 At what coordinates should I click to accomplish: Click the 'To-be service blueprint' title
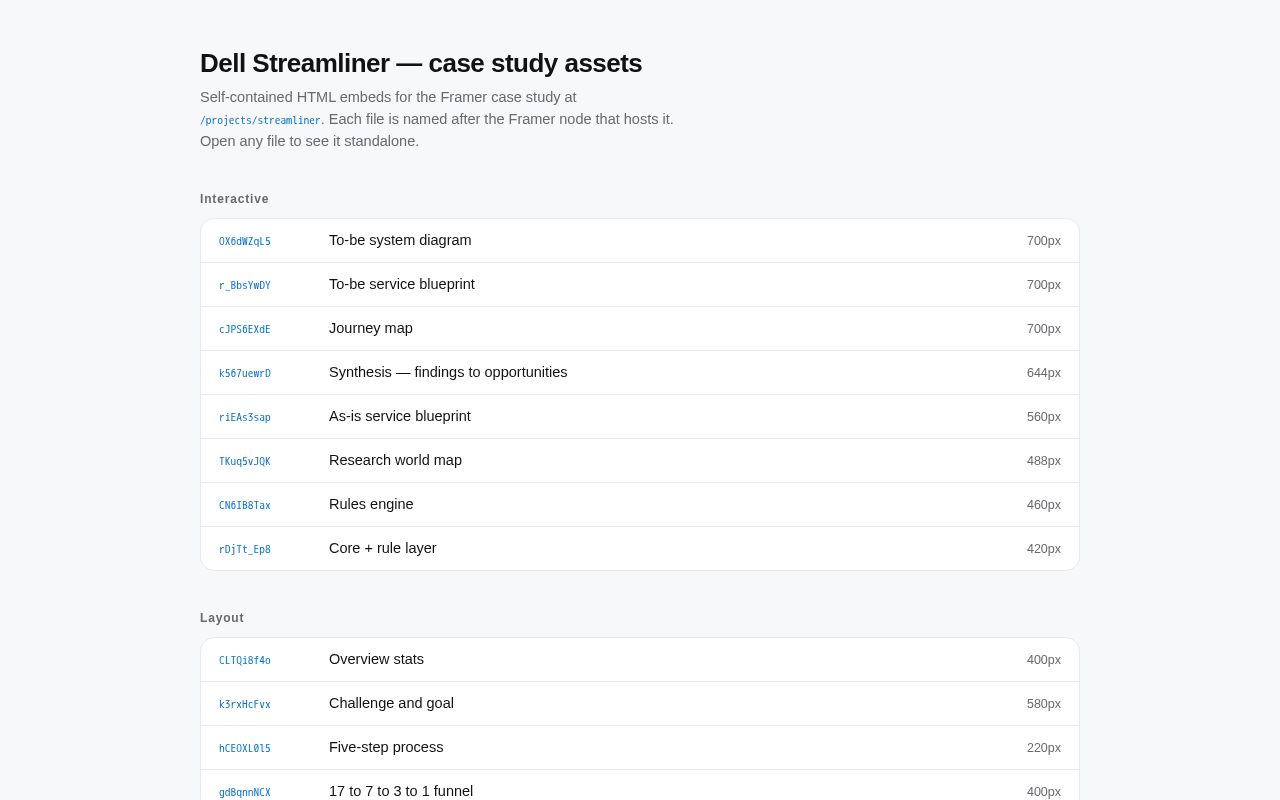click(x=402, y=284)
